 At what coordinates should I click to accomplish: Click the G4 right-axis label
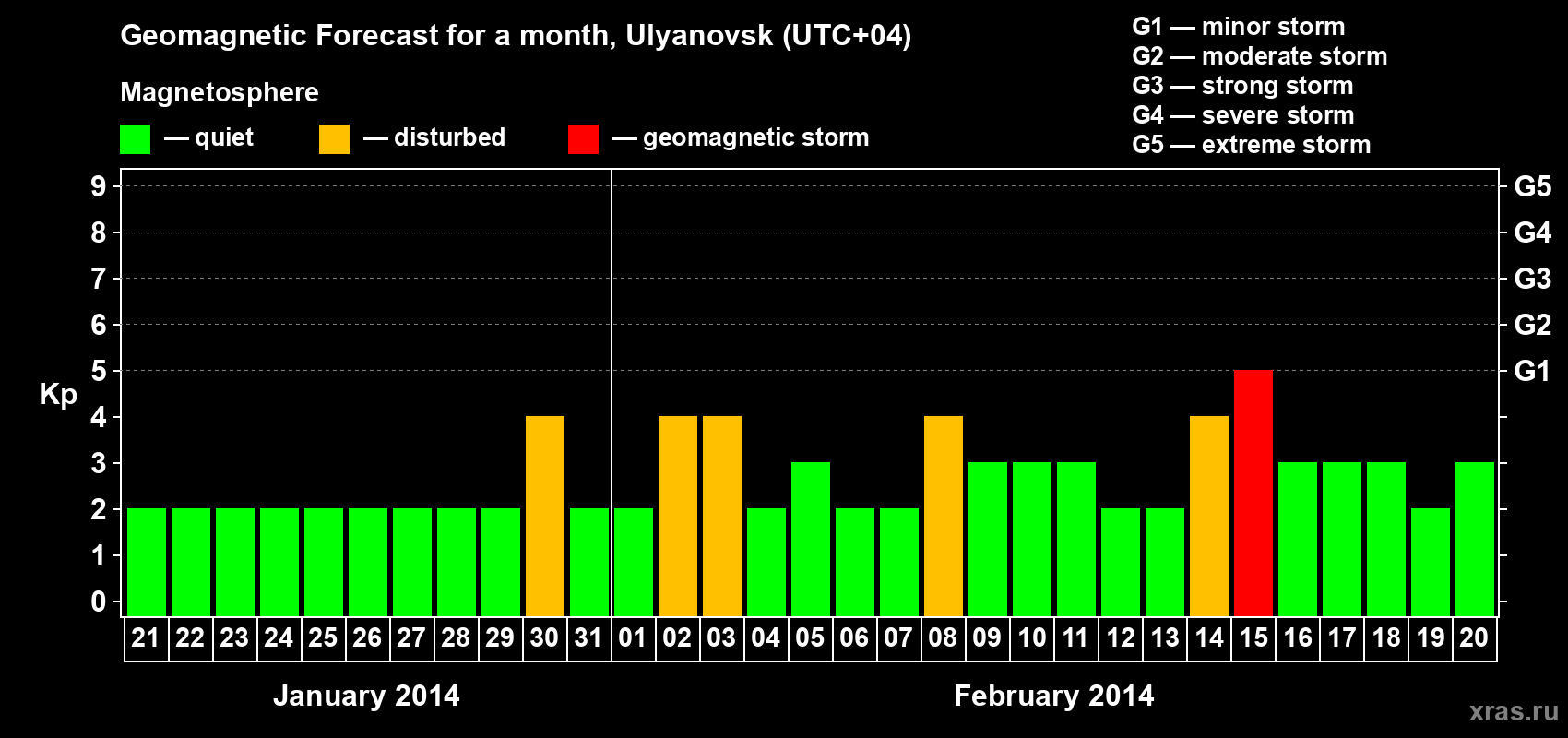coord(1533,232)
